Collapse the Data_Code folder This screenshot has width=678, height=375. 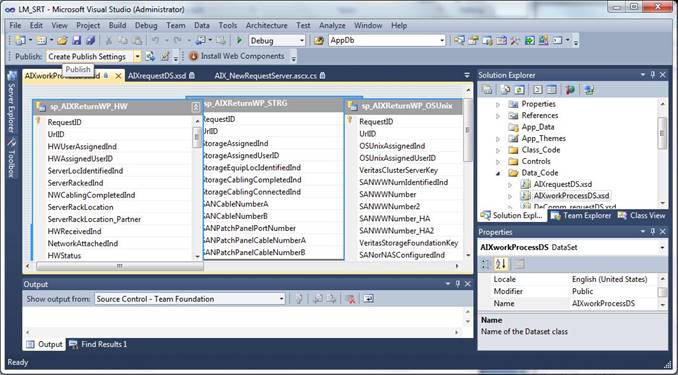pos(498,173)
